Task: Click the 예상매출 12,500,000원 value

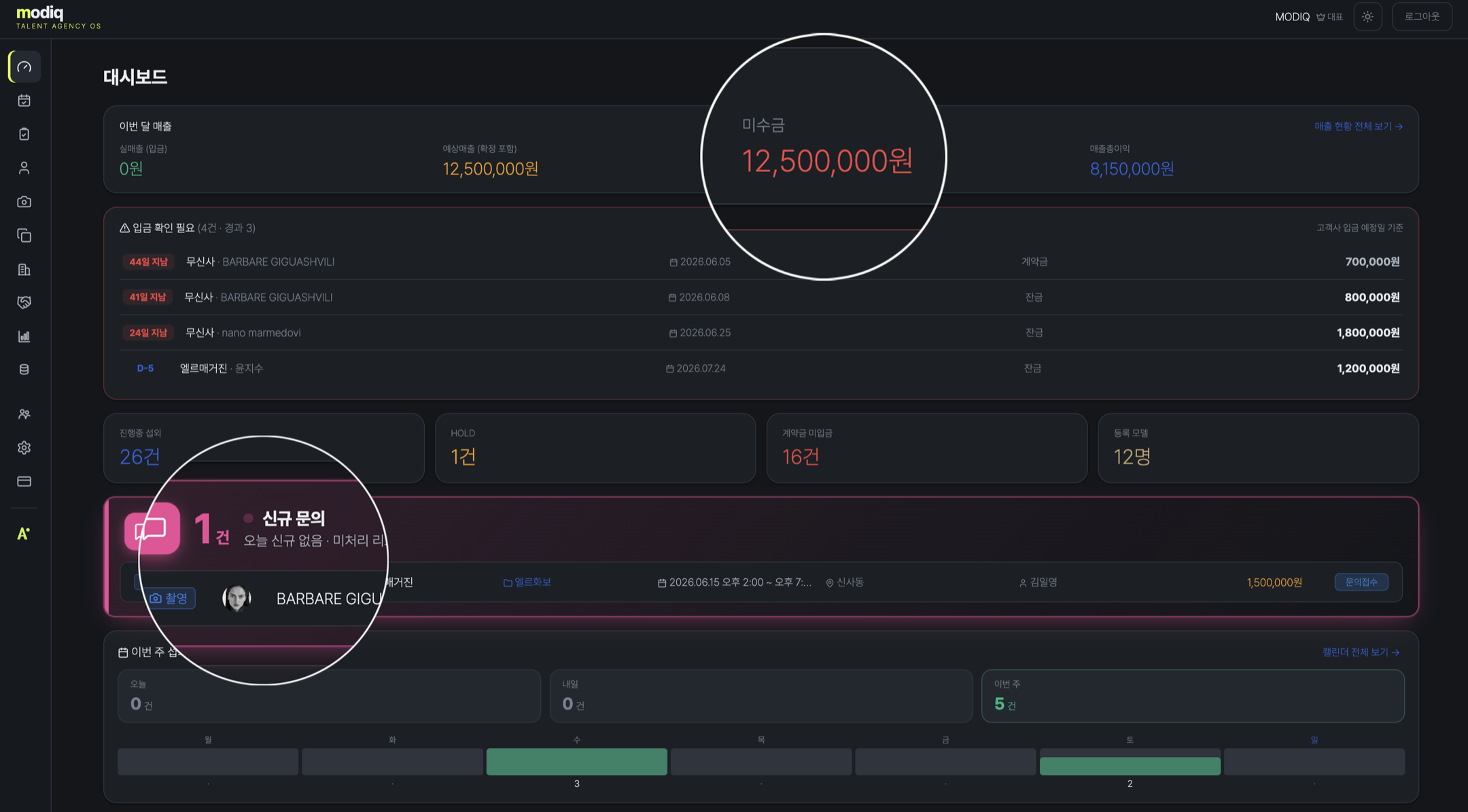Action: point(491,169)
